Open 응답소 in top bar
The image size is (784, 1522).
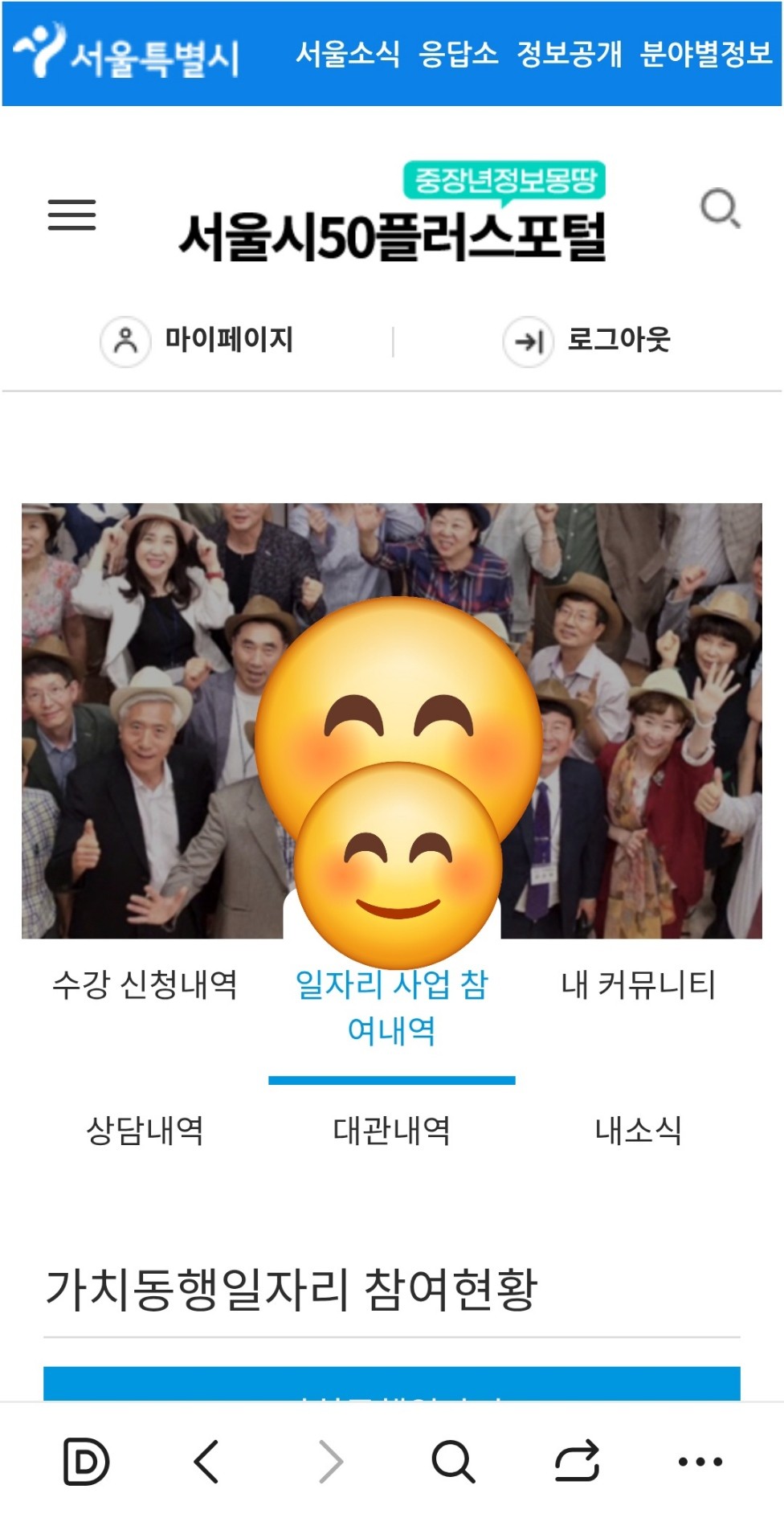(459, 54)
